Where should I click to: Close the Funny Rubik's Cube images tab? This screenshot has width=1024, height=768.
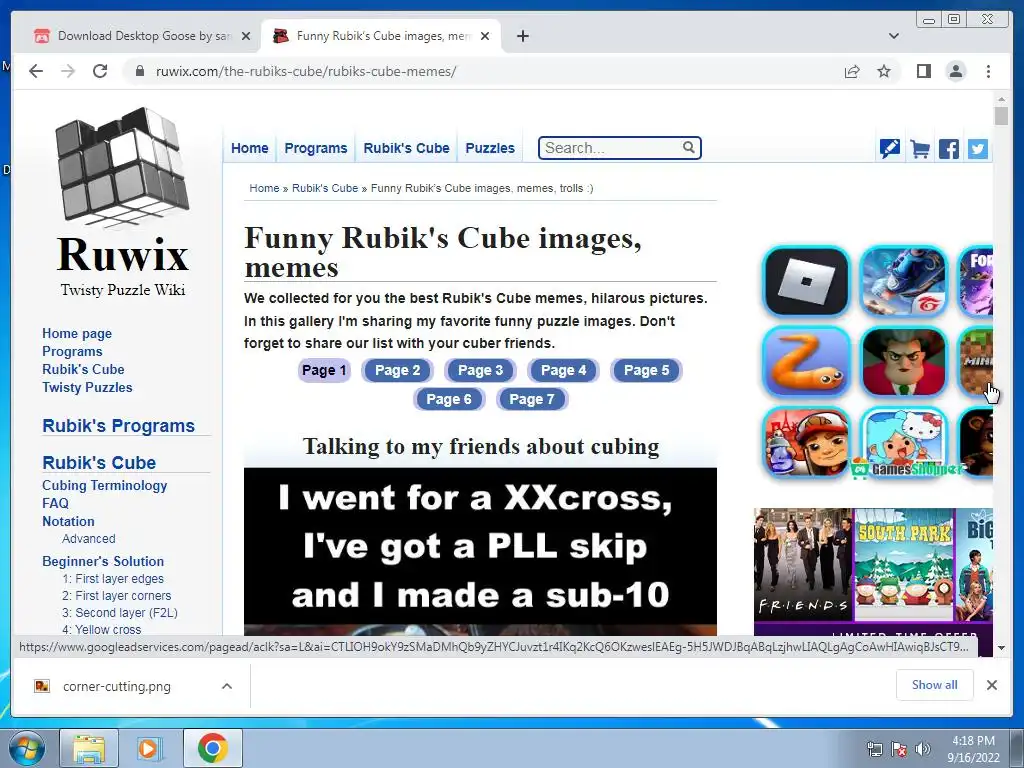[x=485, y=36]
